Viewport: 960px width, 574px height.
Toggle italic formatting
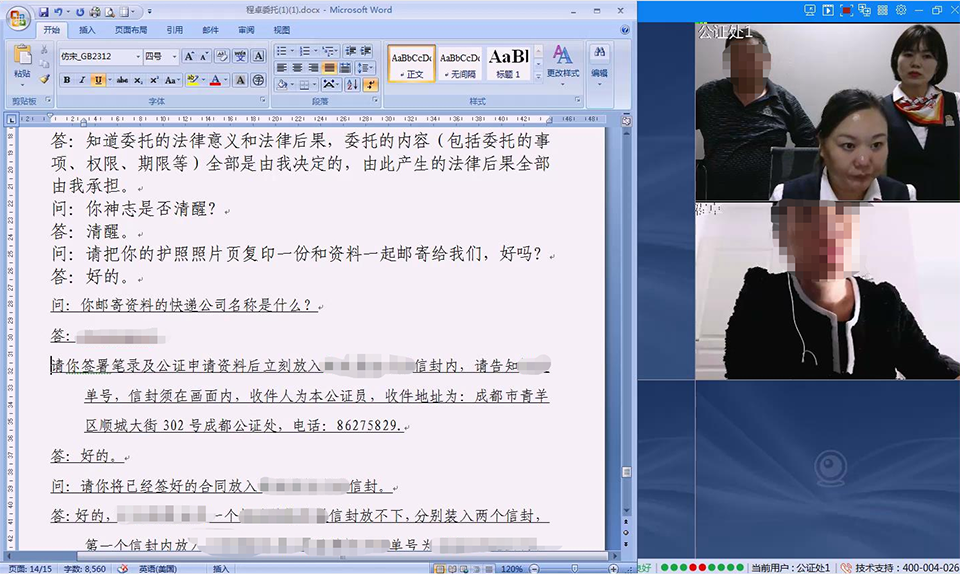coord(82,80)
